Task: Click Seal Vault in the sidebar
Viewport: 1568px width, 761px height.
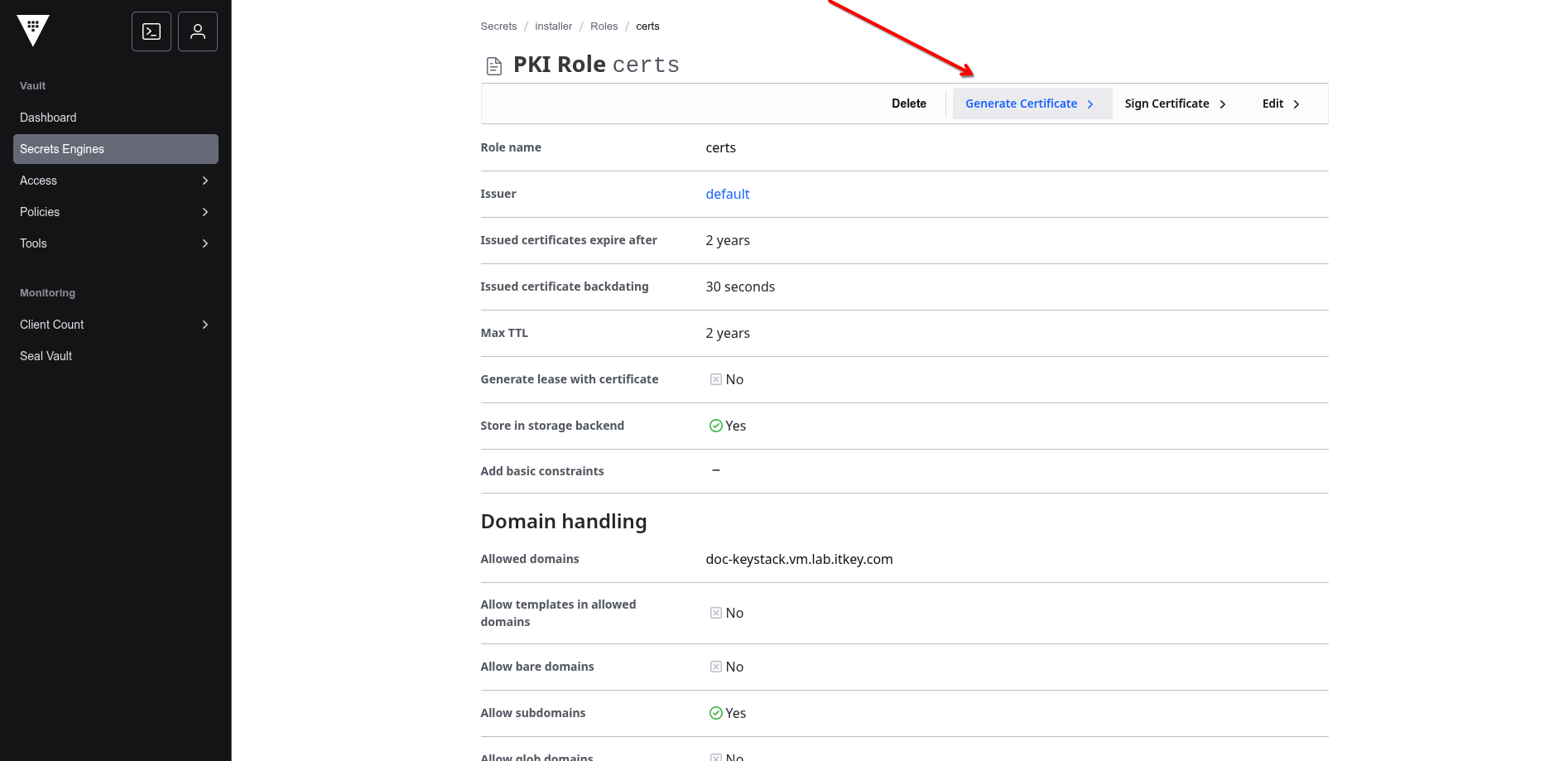Action: click(46, 356)
